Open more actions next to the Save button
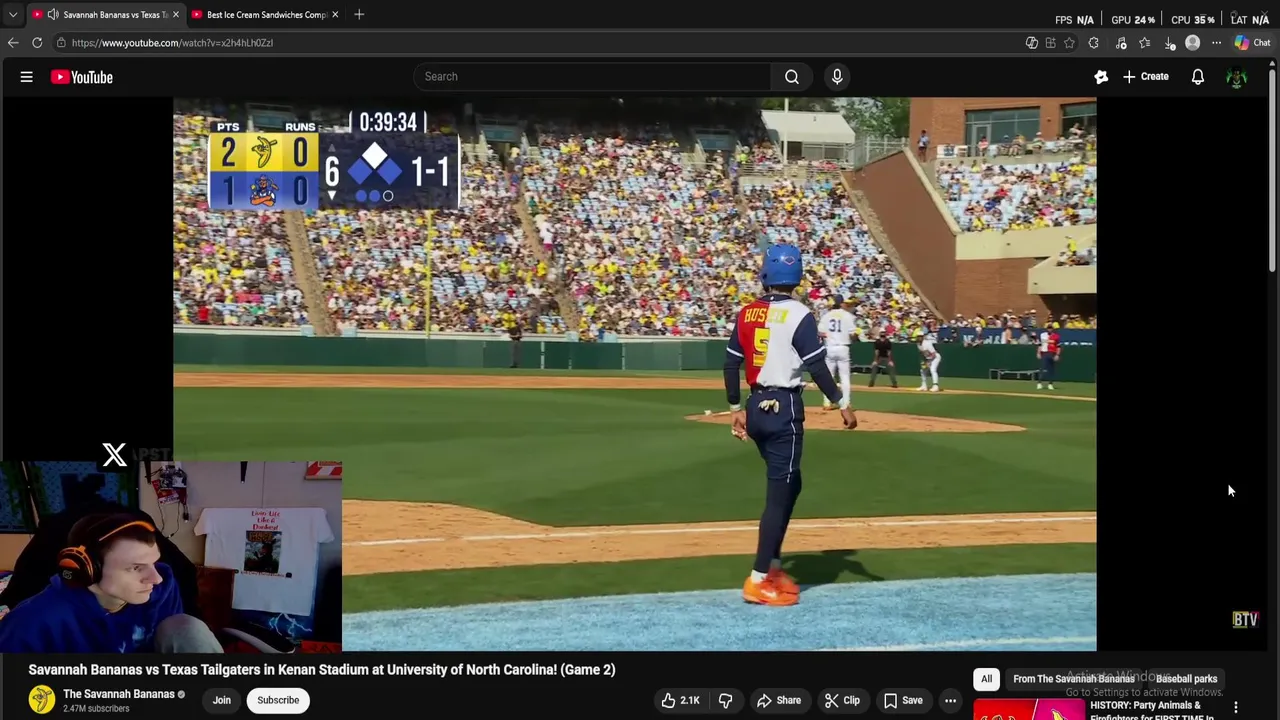 coord(950,700)
